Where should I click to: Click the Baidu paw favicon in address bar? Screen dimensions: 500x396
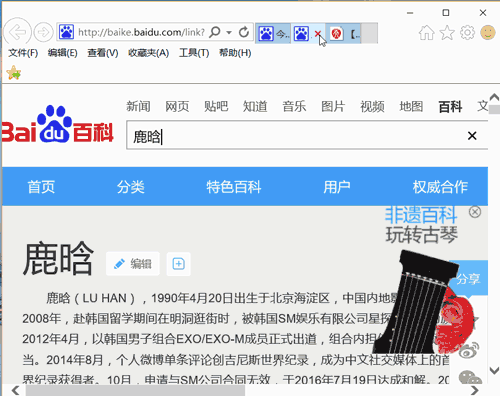point(66,32)
